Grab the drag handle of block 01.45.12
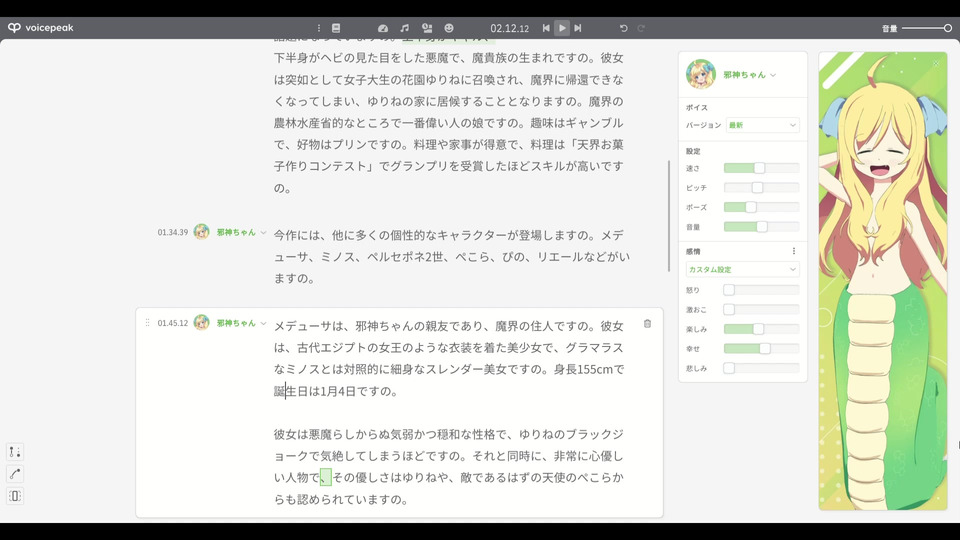This screenshot has width=960, height=540. tap(147, 323)
